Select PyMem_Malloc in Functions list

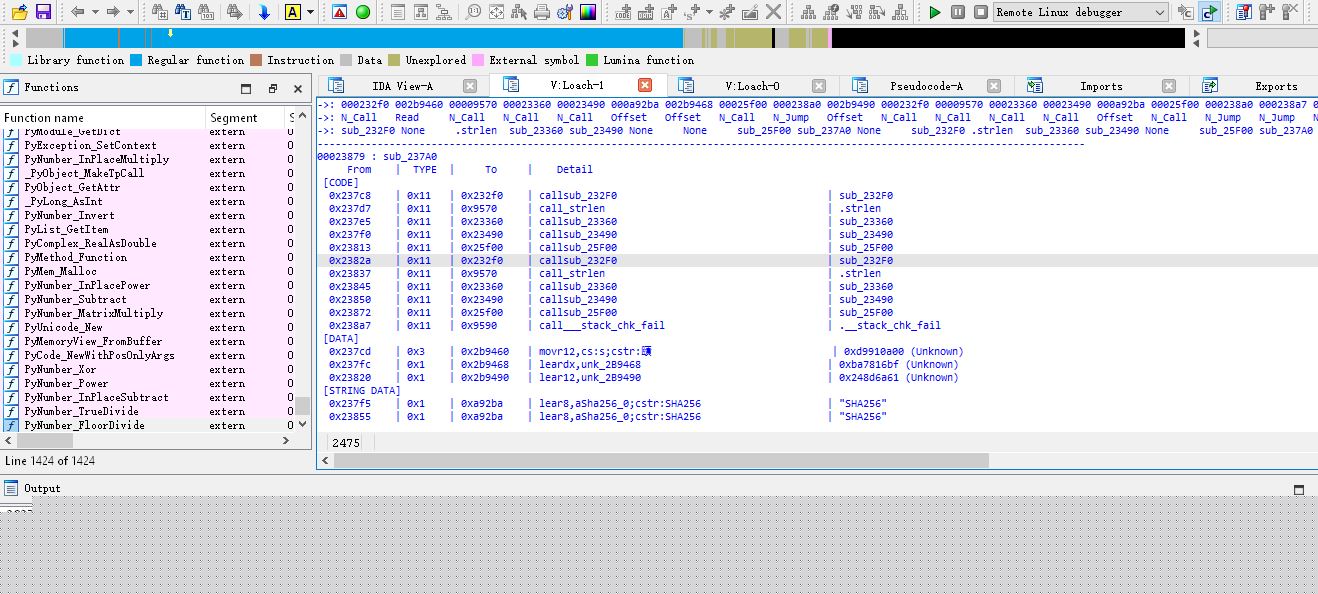148,271
